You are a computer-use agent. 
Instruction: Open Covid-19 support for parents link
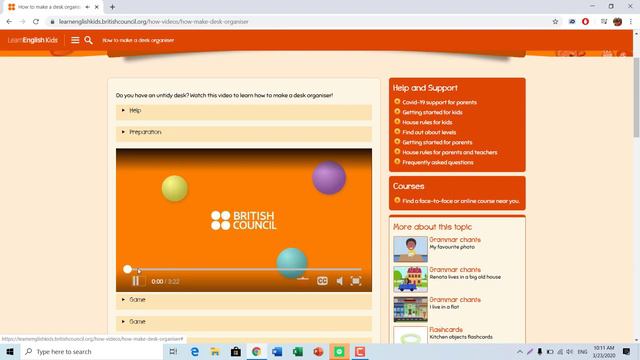point(439,102)
